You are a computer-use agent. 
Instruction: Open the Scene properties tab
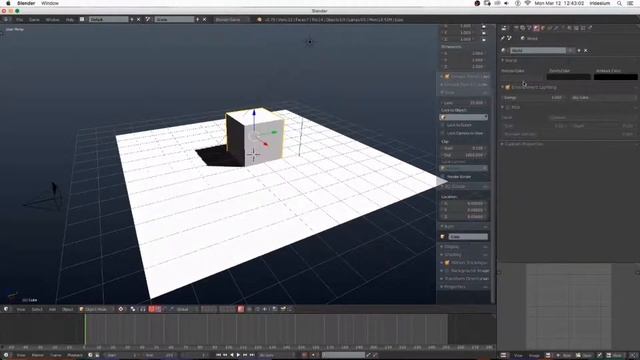point(529,28)
